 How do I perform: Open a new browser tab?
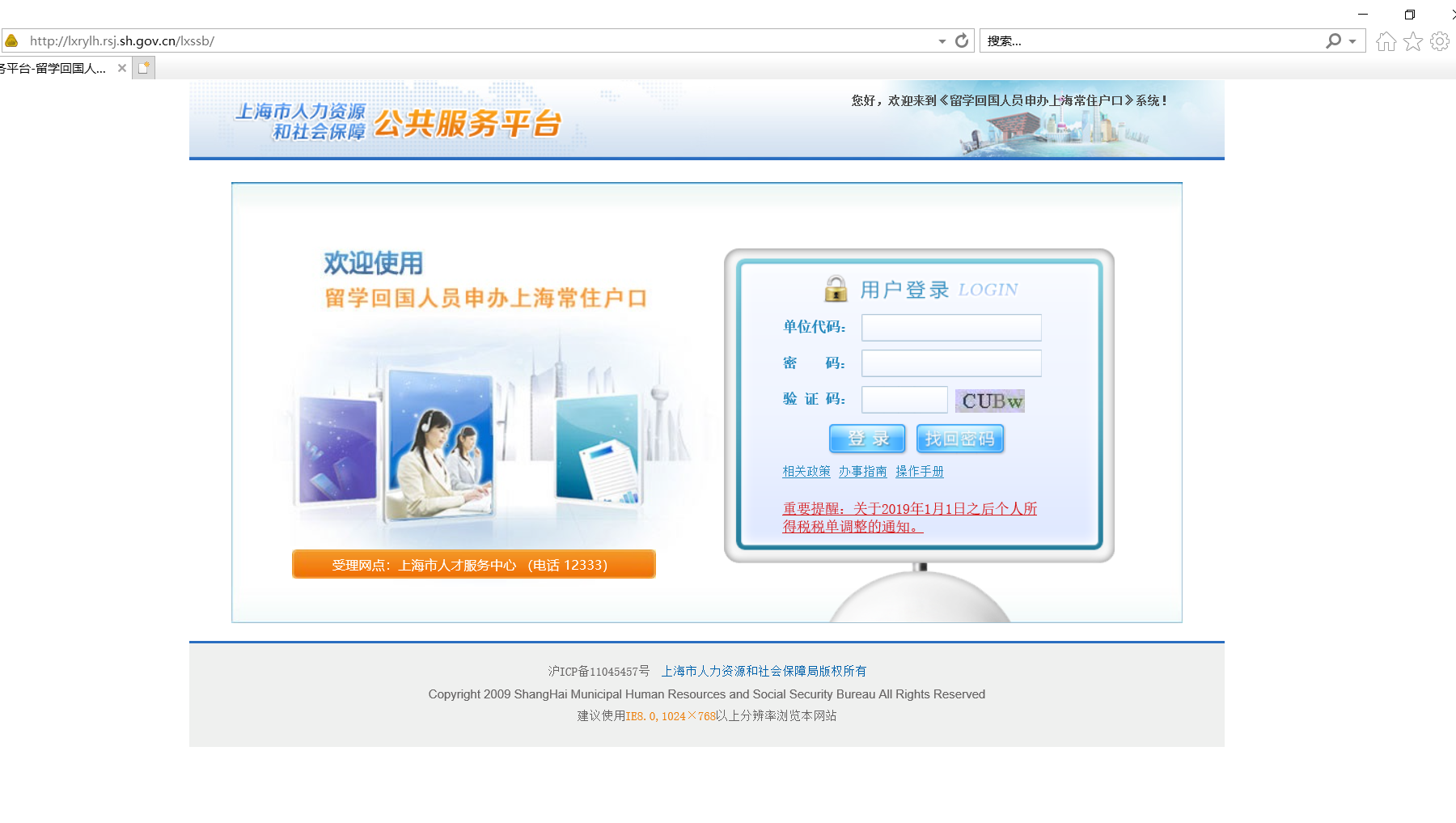pyautogui.click(x=144, y=68)
